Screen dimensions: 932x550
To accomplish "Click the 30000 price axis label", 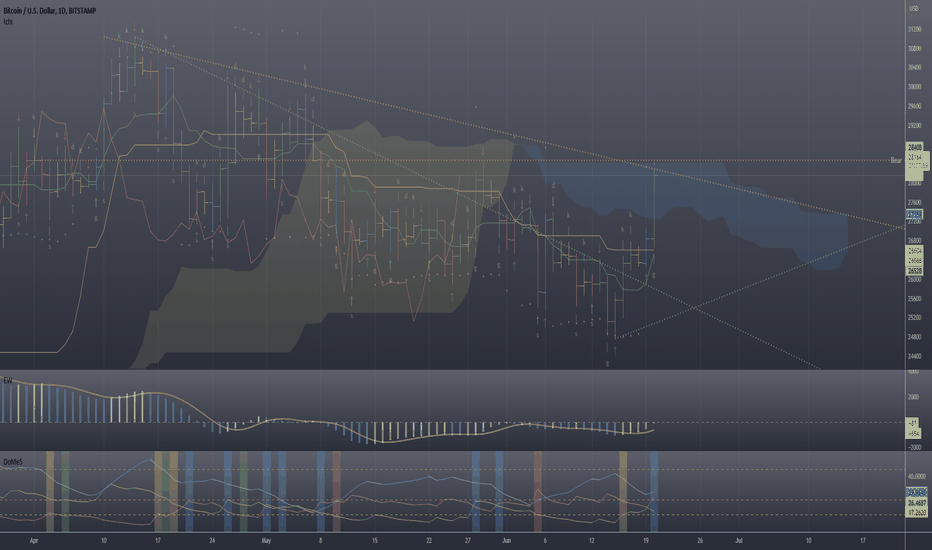I will [x=915, y=87].
